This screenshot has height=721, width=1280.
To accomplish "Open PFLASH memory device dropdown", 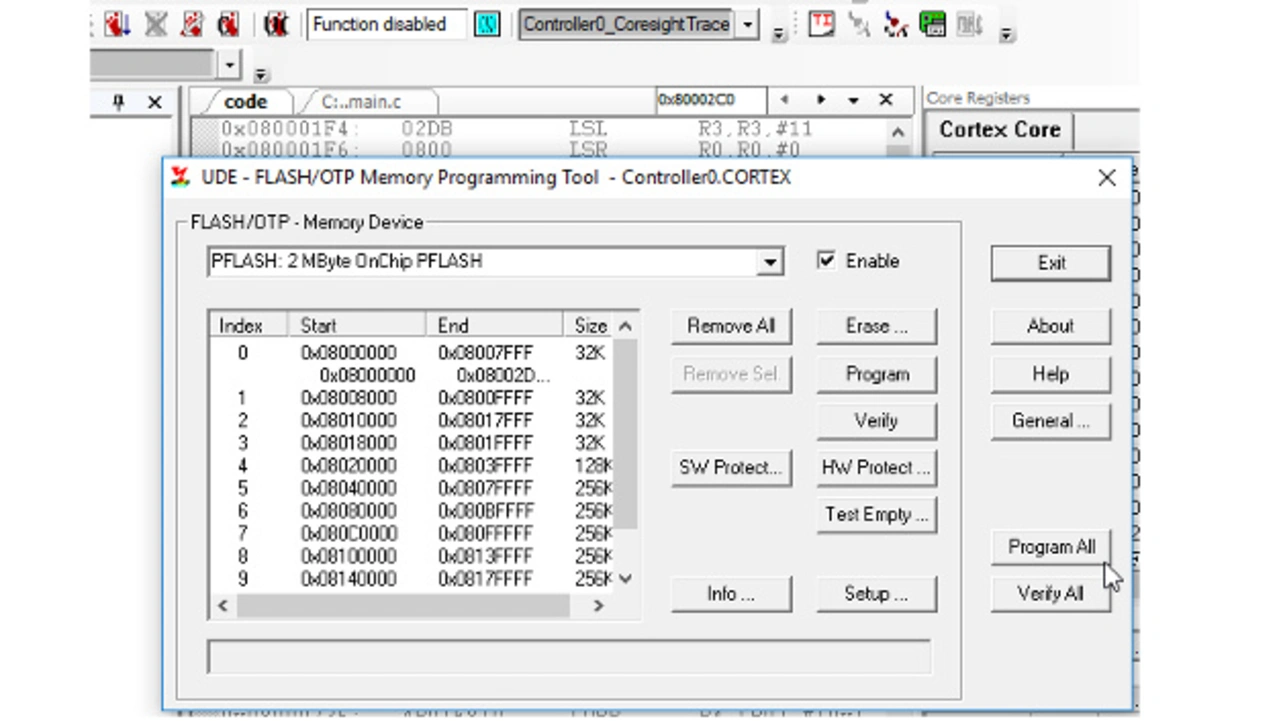I will tap(769, 262).
